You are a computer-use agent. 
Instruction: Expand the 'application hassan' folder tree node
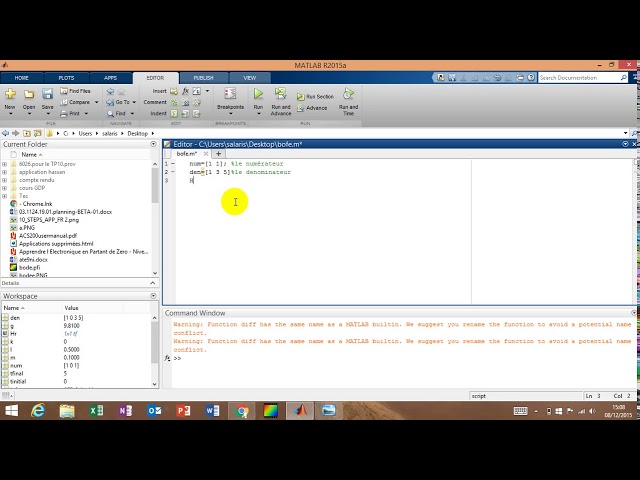[4, 172]
